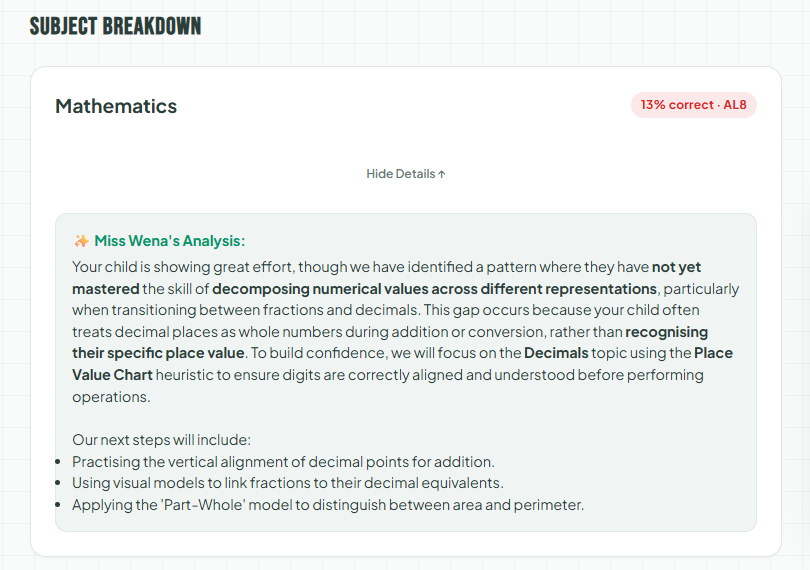Click the Subject Breakdown heading
This screenshot has height=570, width=810.
115,26
